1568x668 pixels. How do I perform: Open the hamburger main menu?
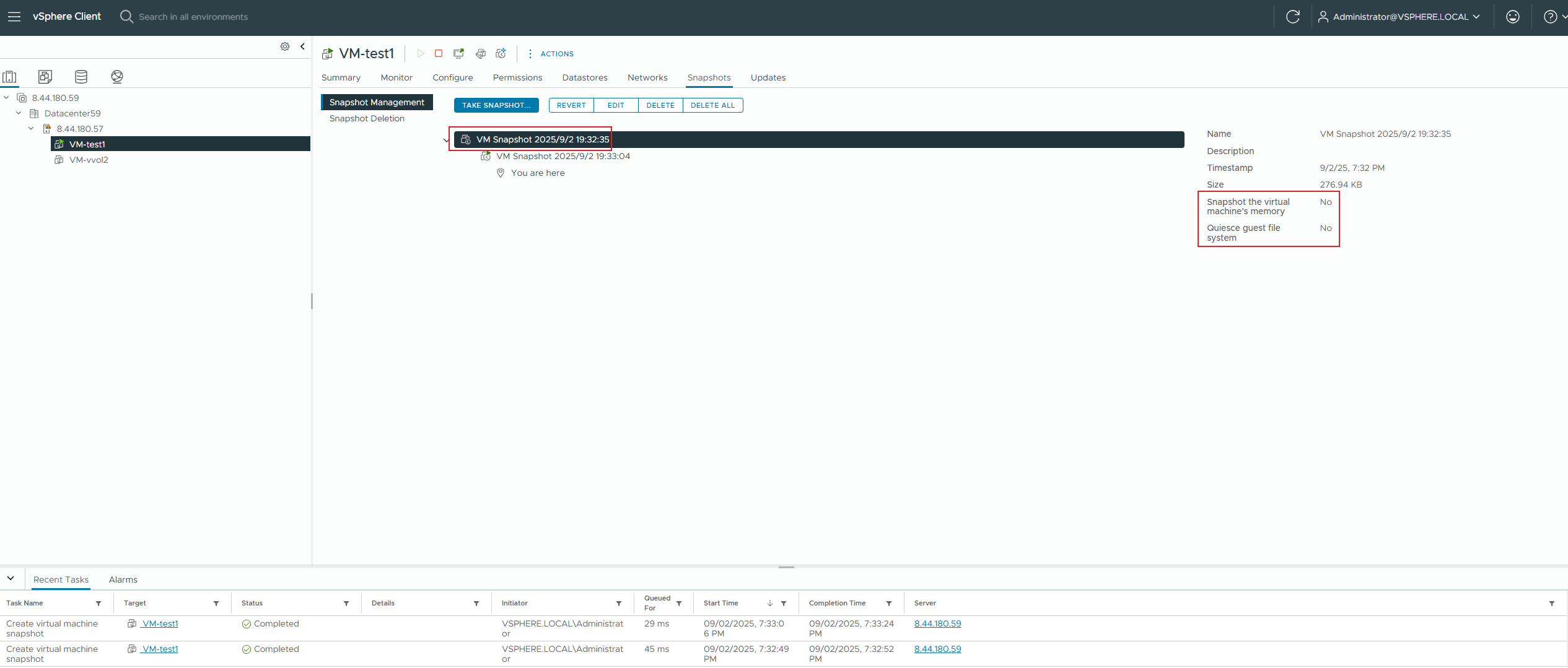pos(14,17)
